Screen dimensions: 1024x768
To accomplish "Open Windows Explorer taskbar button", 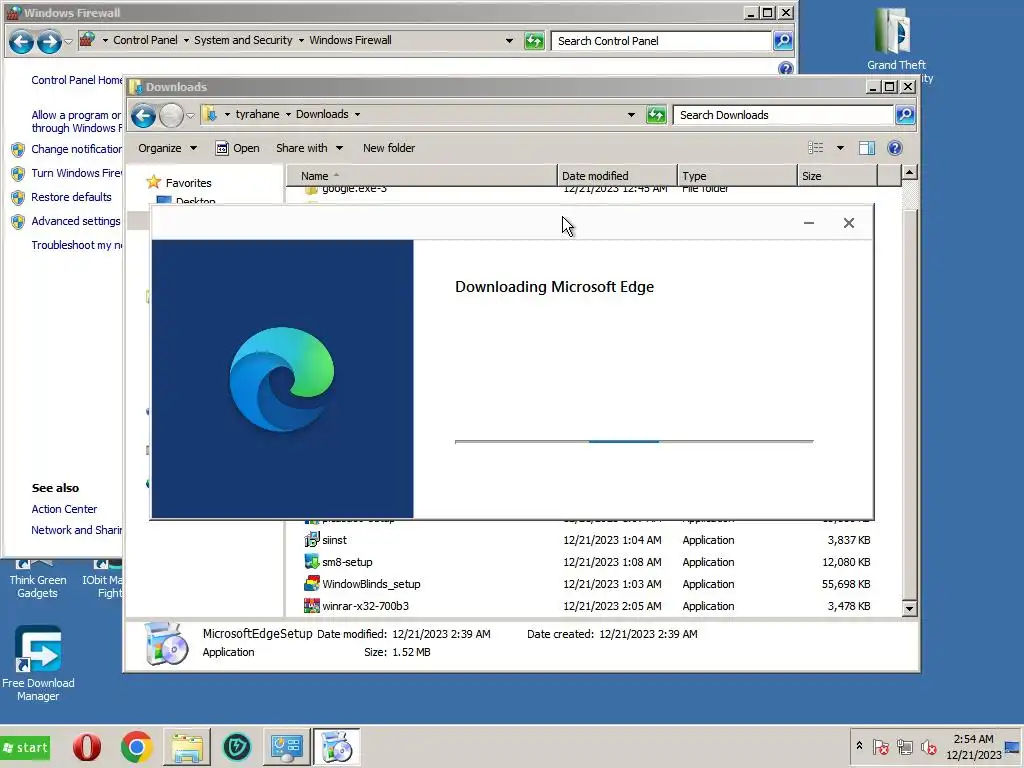I will coord(187,747).
